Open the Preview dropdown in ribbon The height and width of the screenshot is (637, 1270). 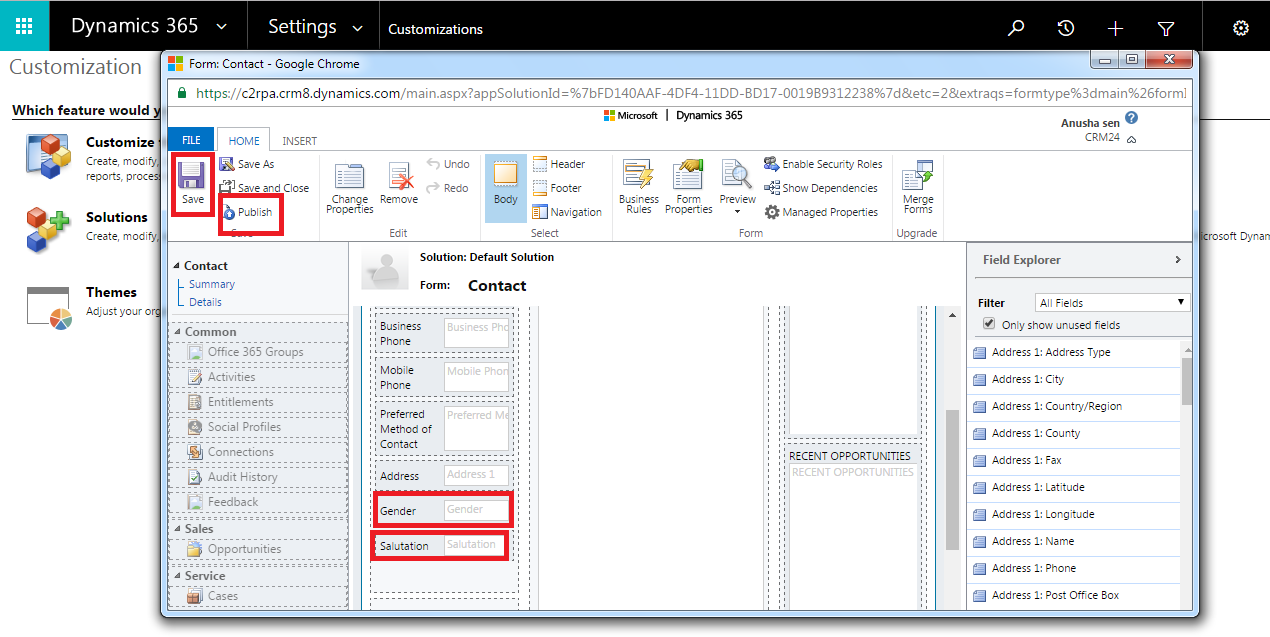[x=737, y=187]
